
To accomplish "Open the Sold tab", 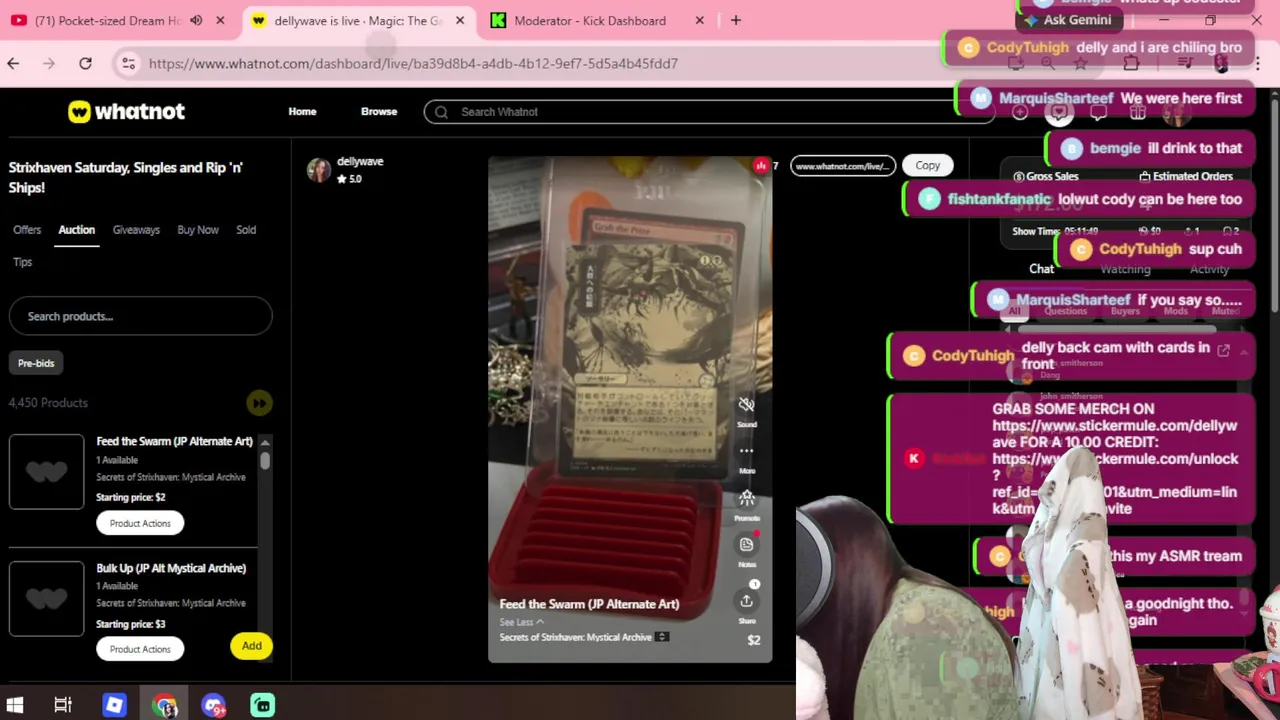I will click(246, 230).
